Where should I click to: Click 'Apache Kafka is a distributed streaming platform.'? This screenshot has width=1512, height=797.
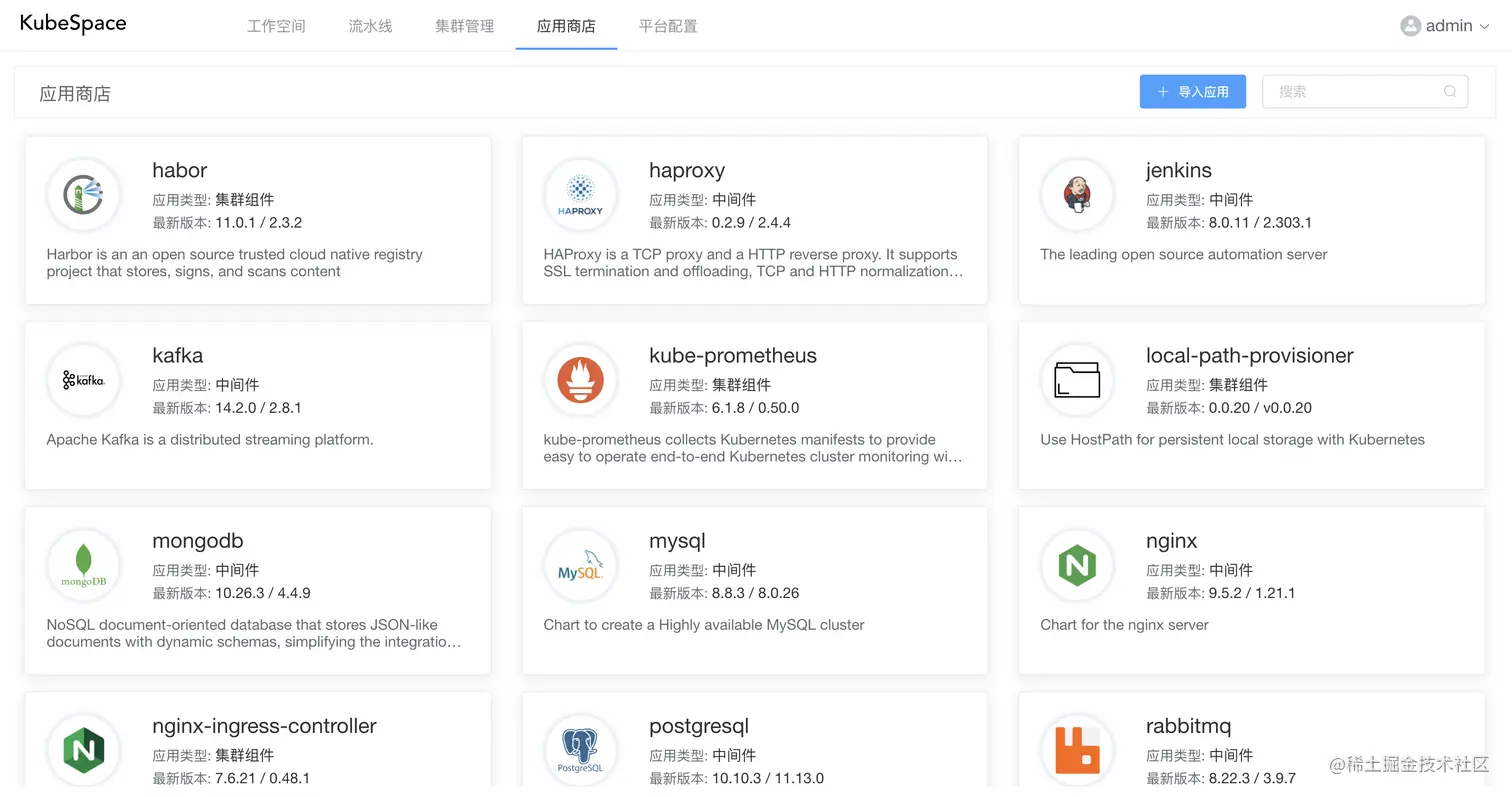click(x=210, y=440)
